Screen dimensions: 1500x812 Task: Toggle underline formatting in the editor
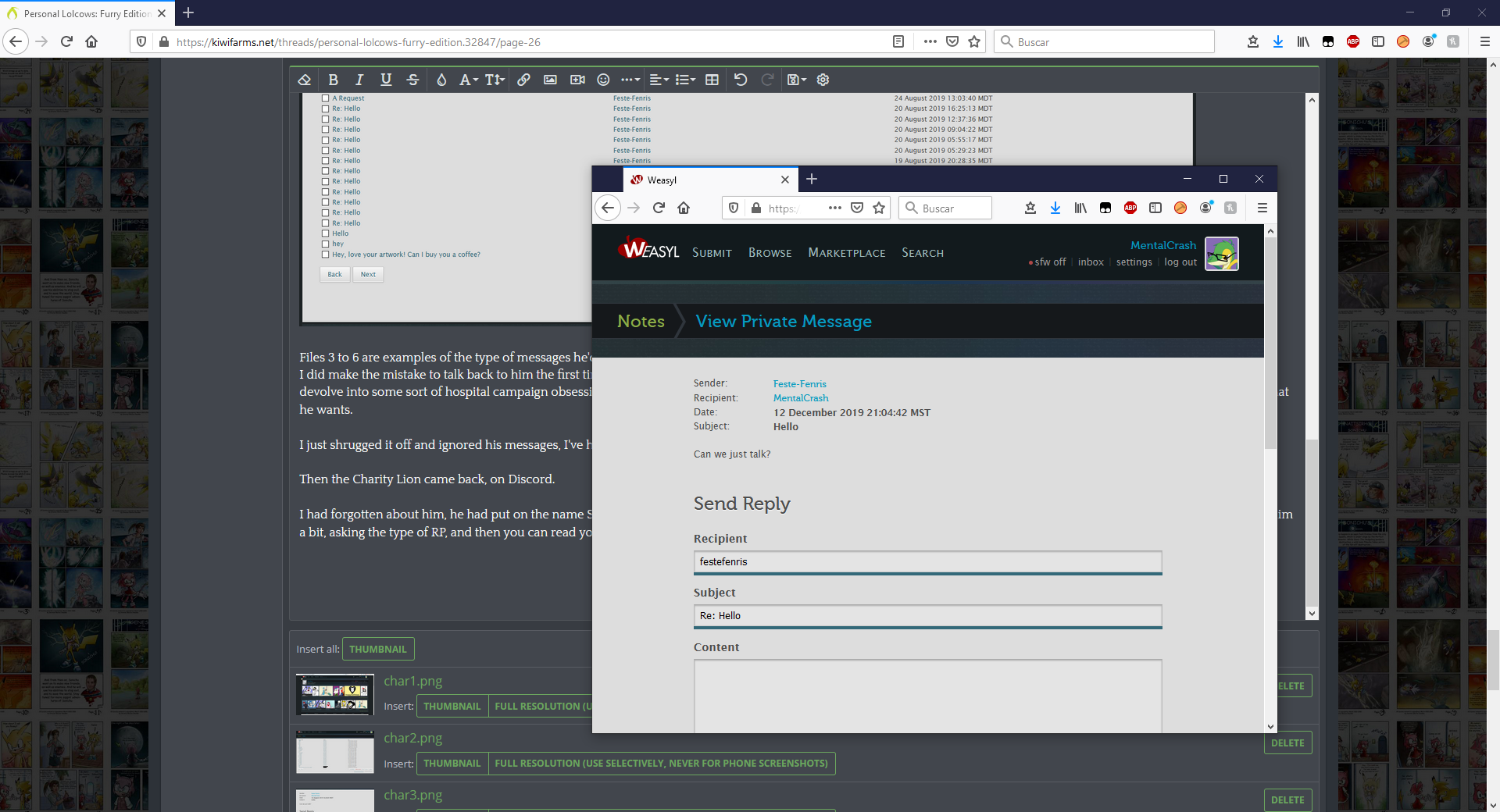tap(386, 80)
